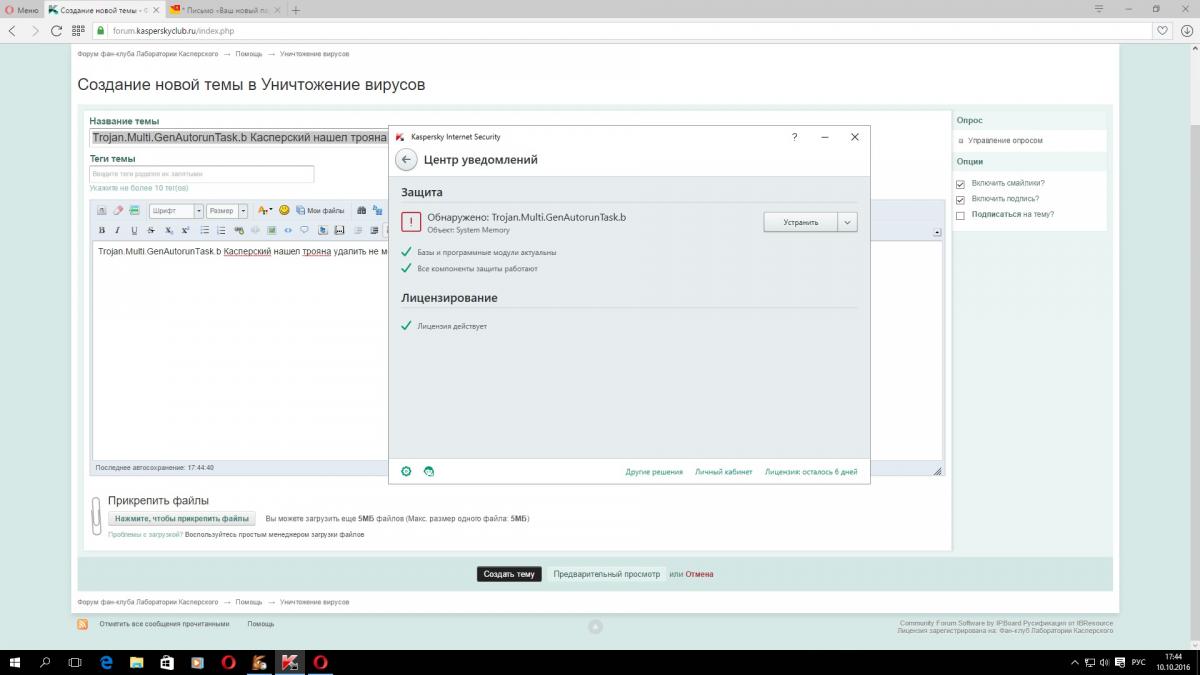Apply bold formatting in forum editor

click(102, 230)
